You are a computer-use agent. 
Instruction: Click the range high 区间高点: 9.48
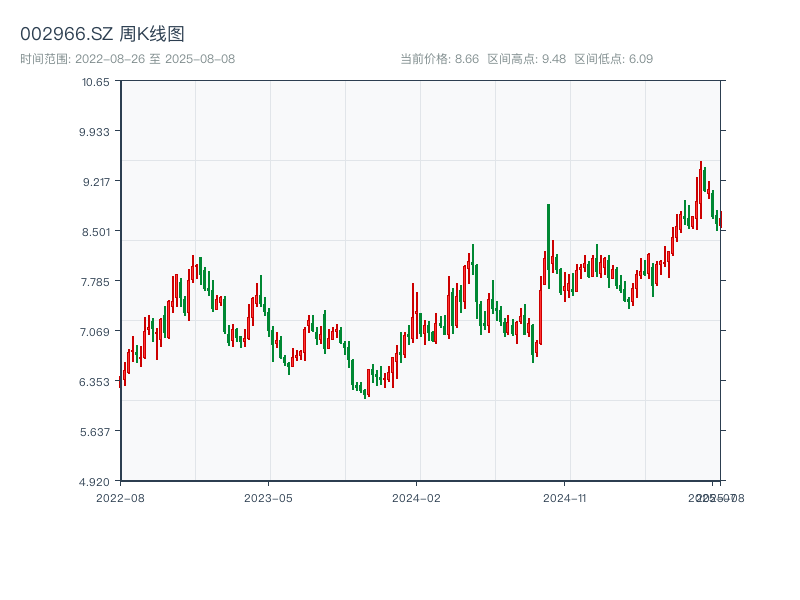527,59
